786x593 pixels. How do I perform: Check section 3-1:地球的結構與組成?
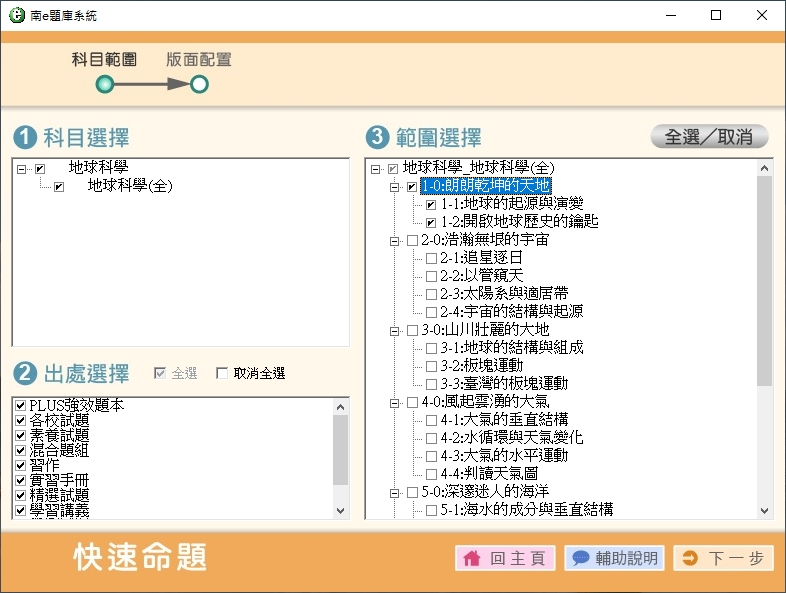[x=431, y=348]
